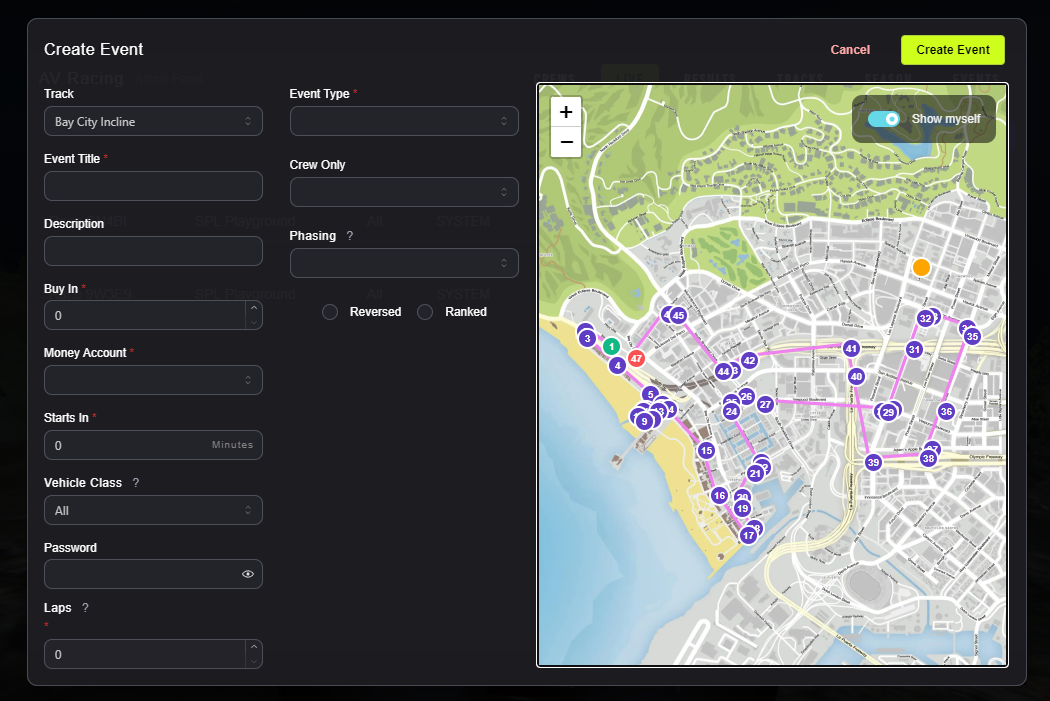Click green checkpoint marker 1 on map
Image resolution: width=1050 pixels, height=701 pixels.
[611, 346]
